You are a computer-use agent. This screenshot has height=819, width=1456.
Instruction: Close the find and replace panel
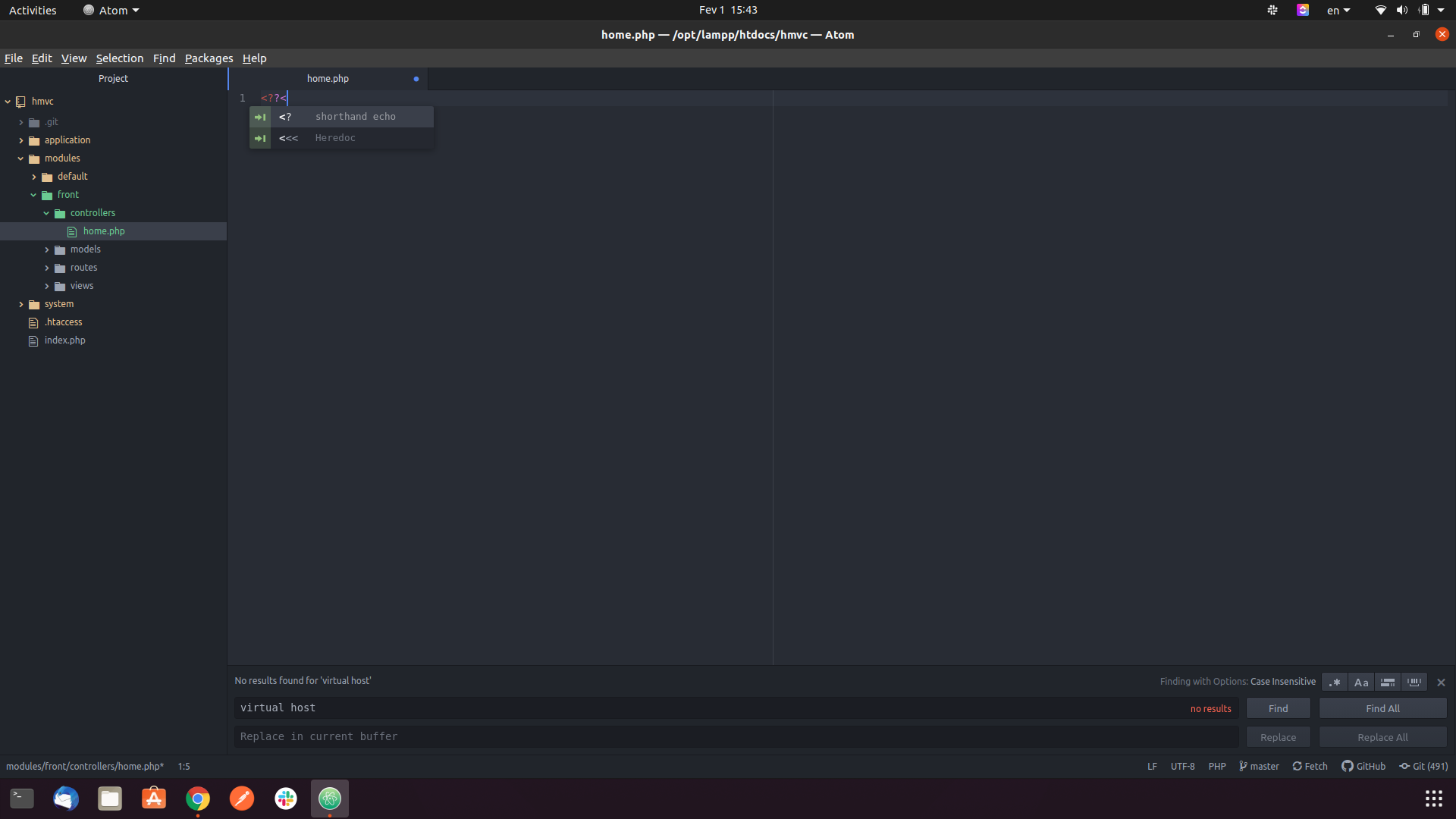1441,682
